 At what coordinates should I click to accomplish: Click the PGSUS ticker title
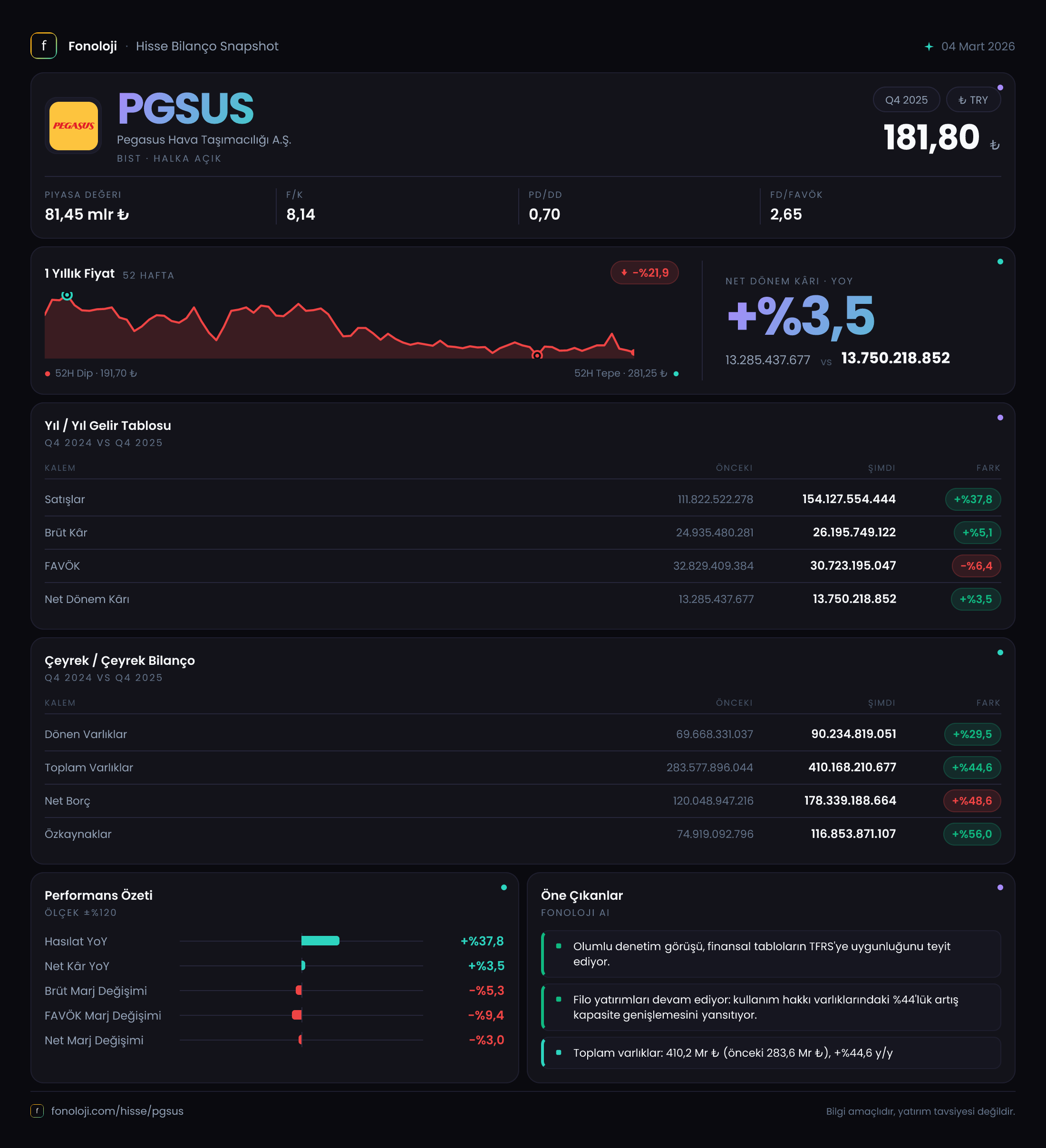[x=185, y=108]
